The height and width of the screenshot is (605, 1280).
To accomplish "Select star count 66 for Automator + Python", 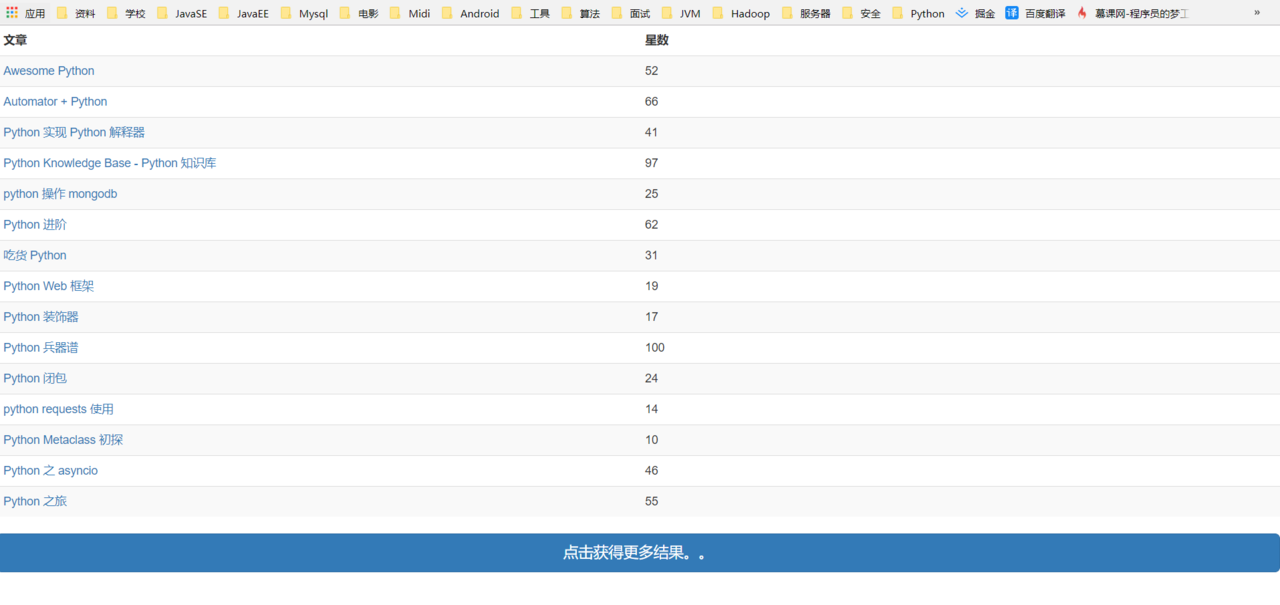I will point(652,102).
